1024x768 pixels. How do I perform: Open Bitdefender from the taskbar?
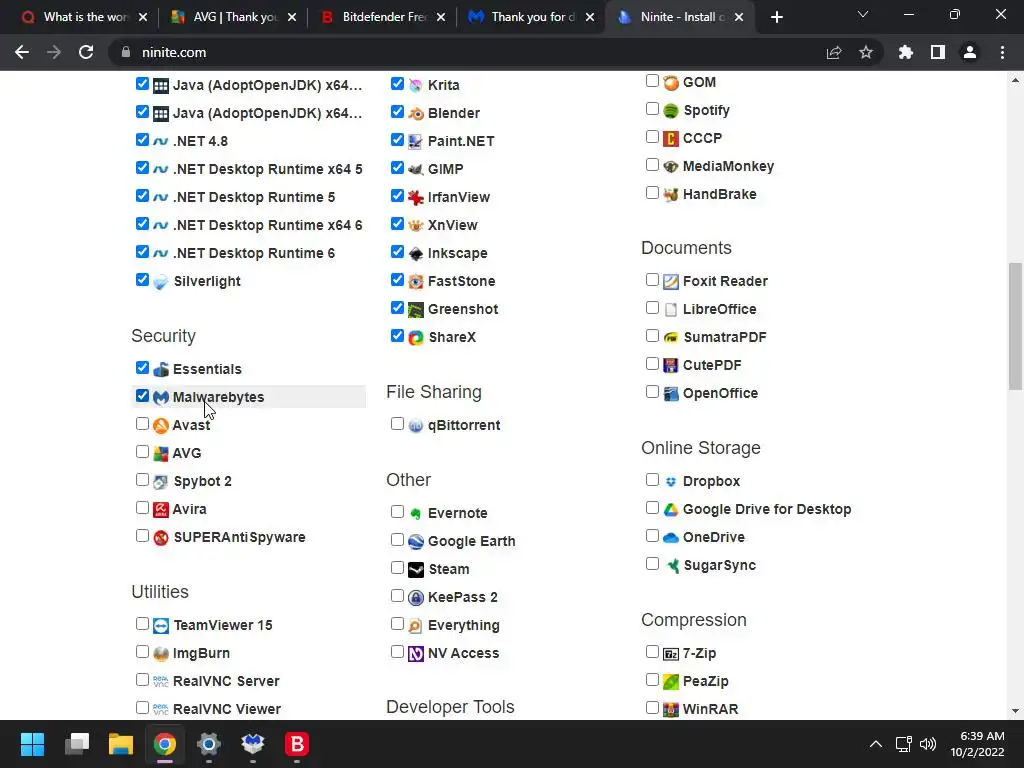296,744
